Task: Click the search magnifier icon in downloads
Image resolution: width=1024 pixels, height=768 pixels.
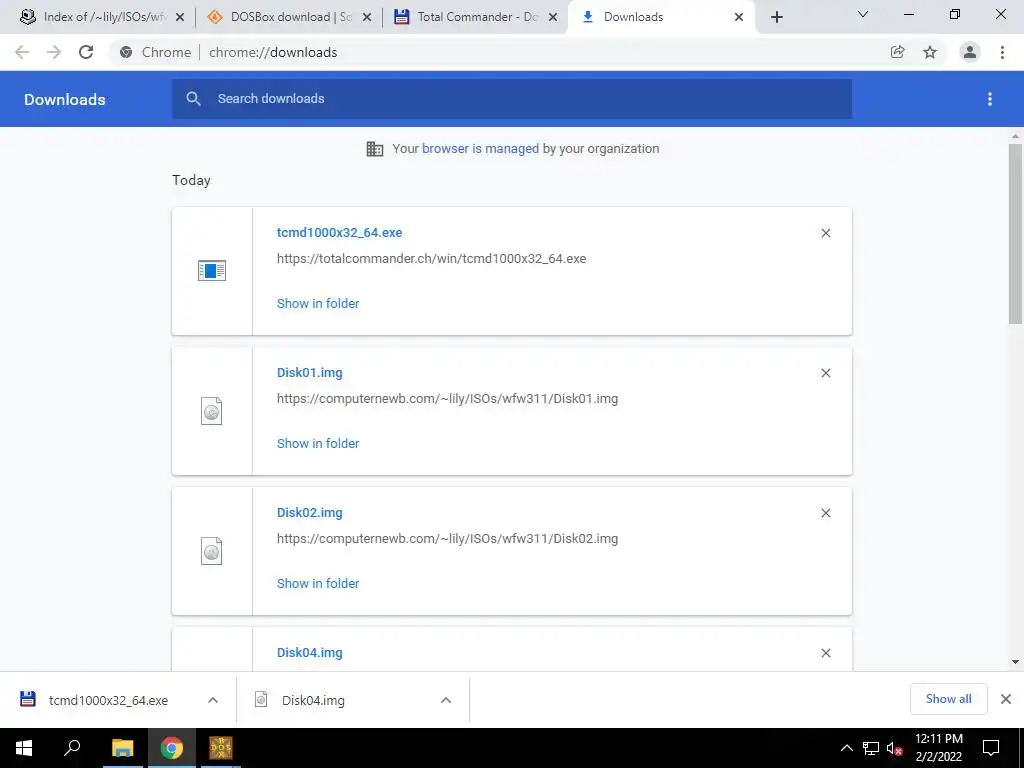Action: [x=193, y=99]
